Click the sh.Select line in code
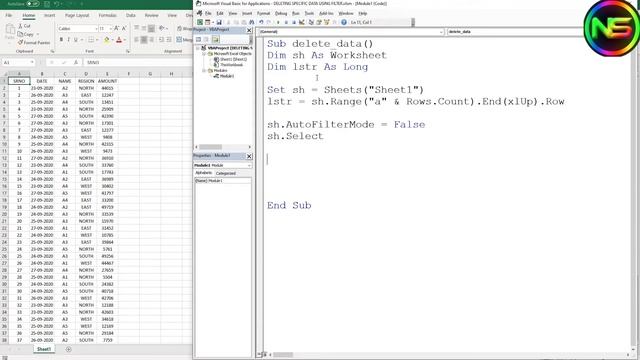The image size is (640, 360). click(x=295, y=136)
